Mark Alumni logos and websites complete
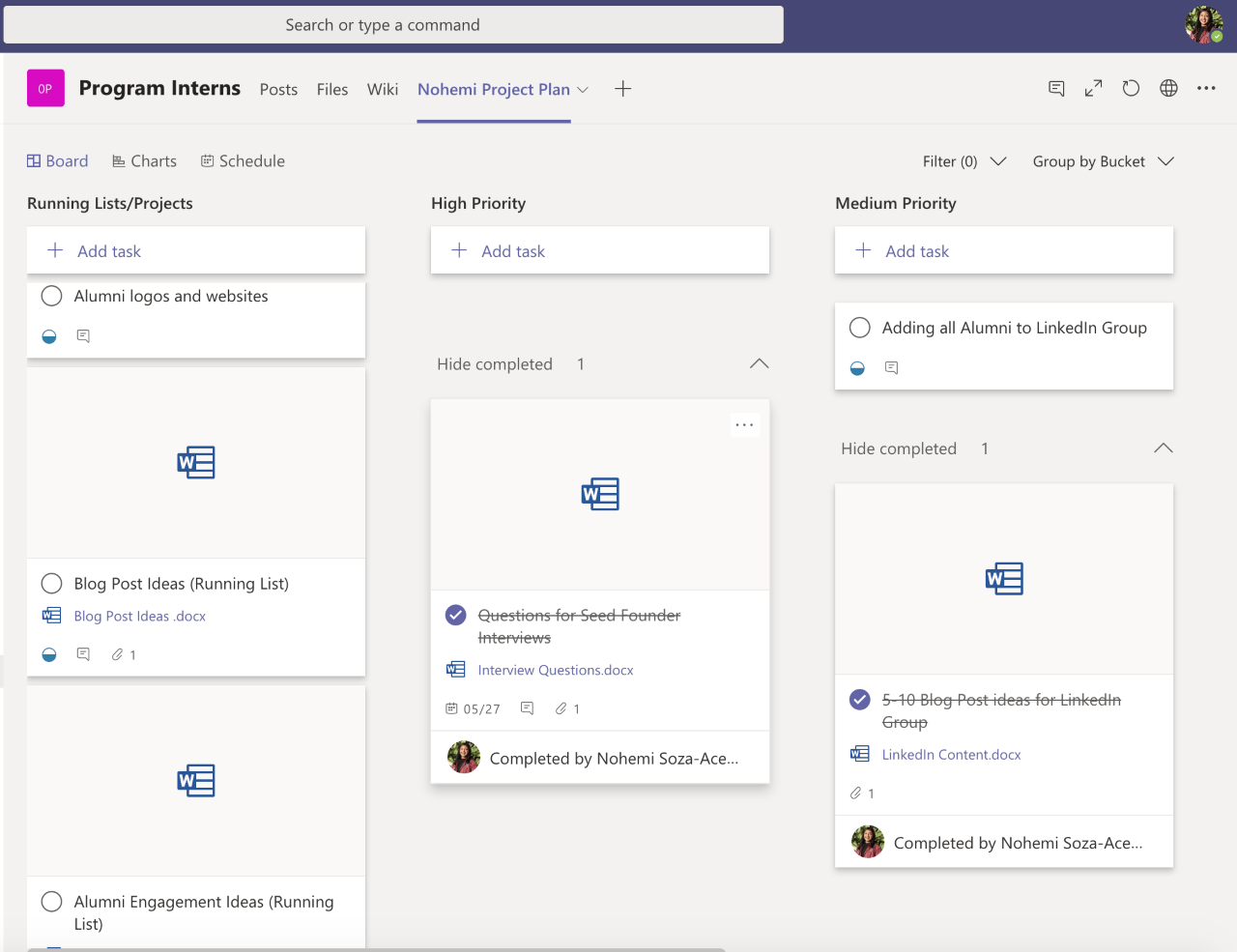This screenshot has width=1237, height=952. [x=52, y=296]
